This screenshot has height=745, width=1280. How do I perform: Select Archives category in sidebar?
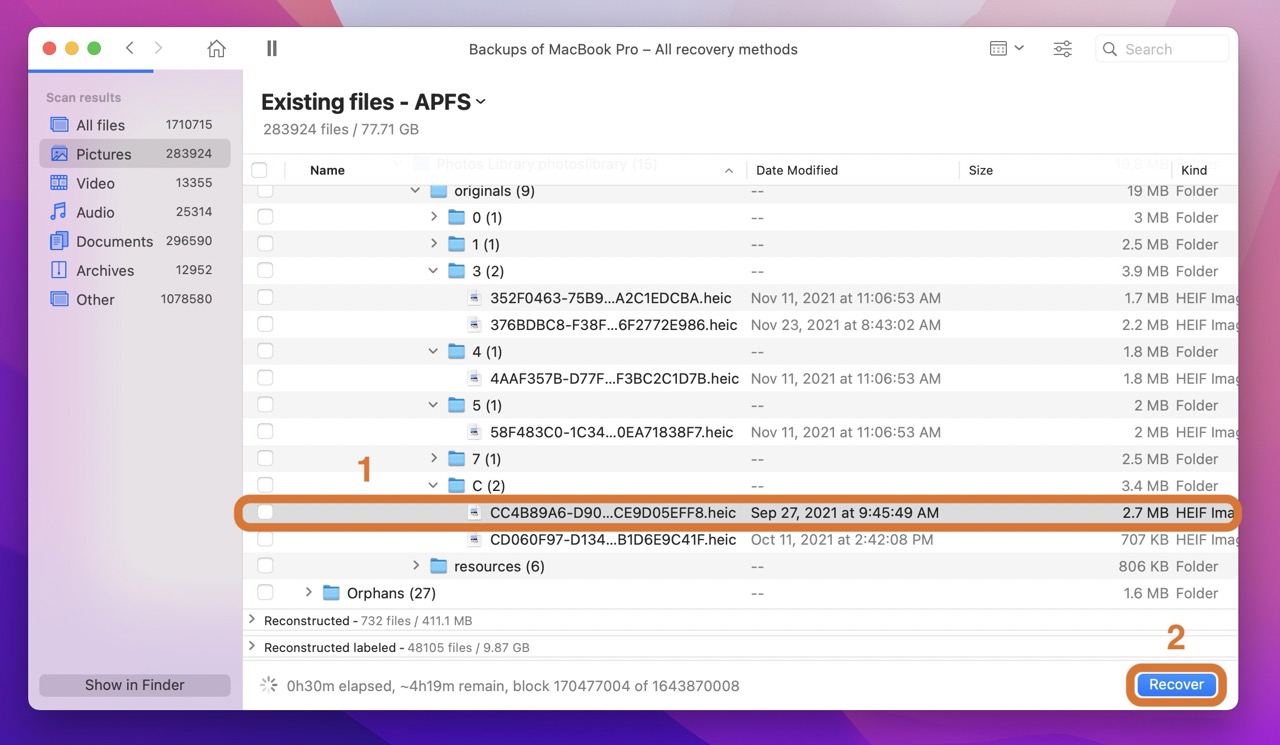tap(134, 270)
